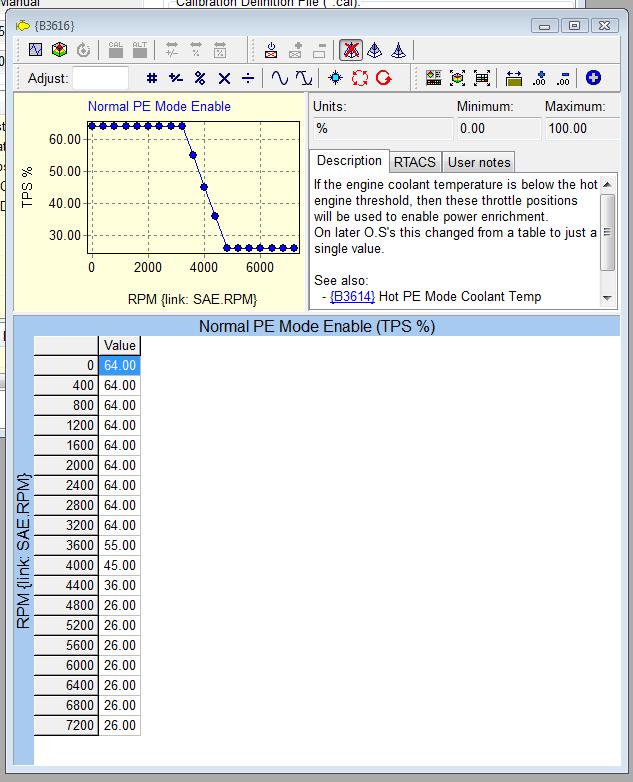Image resolution: width=633 pixels, height=782 pixels.
Task: Apply the add/subtract plus-minus icon
Action: tap(176, 78)
